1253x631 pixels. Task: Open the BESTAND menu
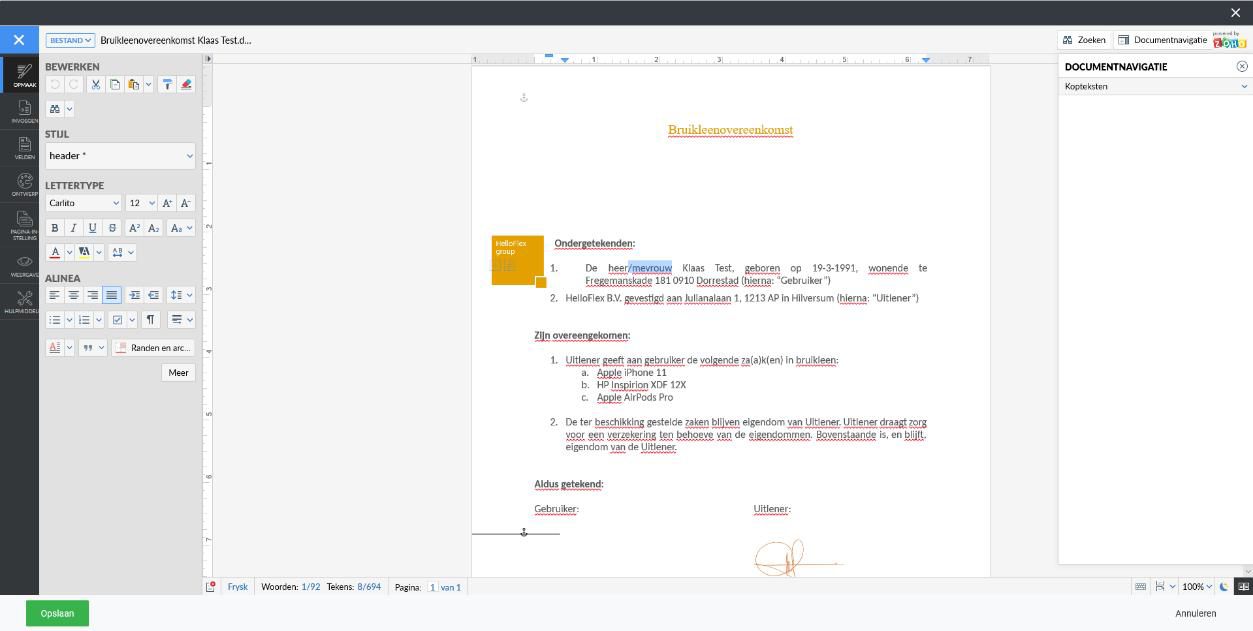tap(70, 40)
